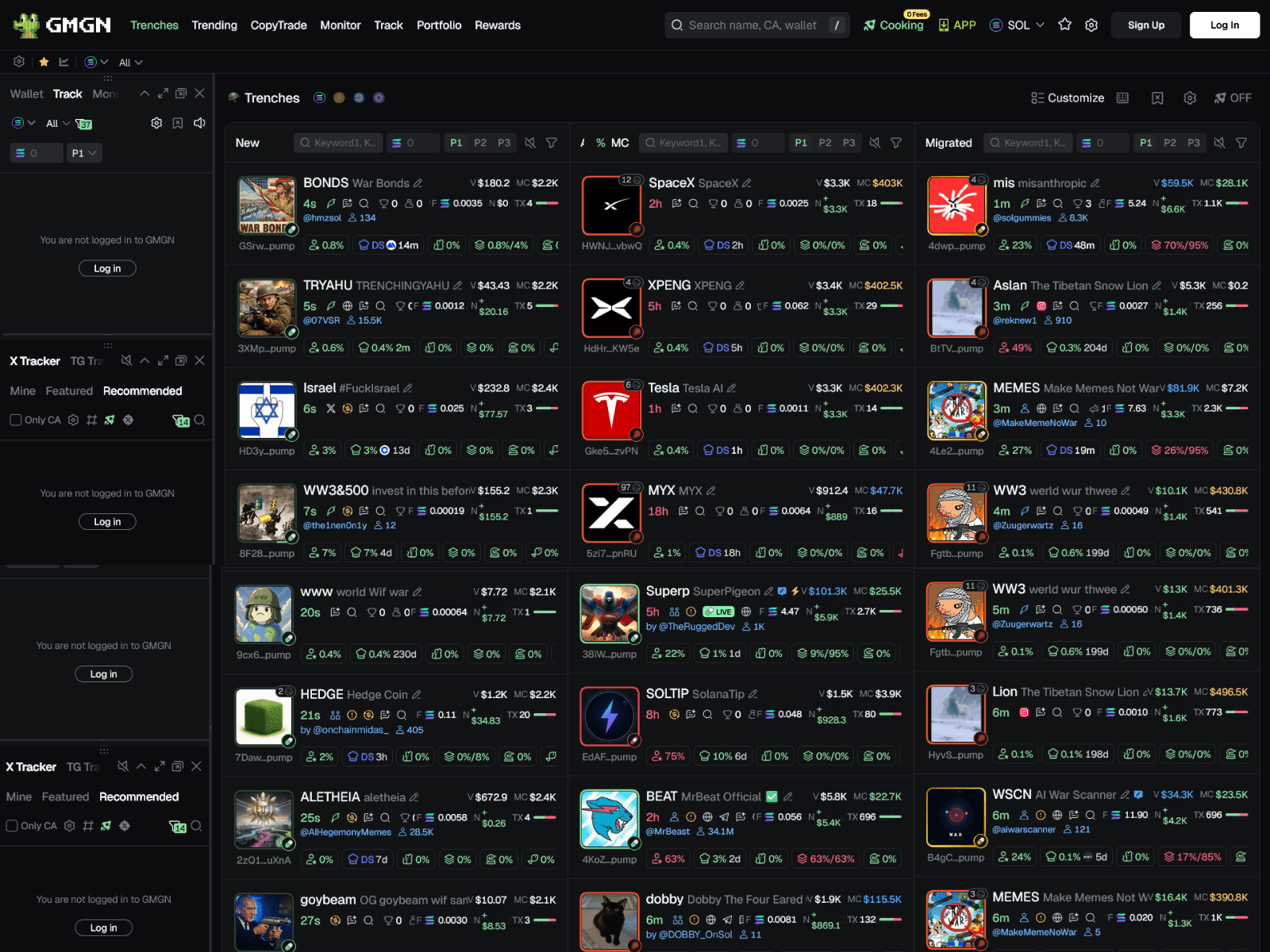Image resolution: width=1270 pixels, height=952 pixels.
Task: Open Trenches blacklist bookmark icon
Action: point(1157,98)
